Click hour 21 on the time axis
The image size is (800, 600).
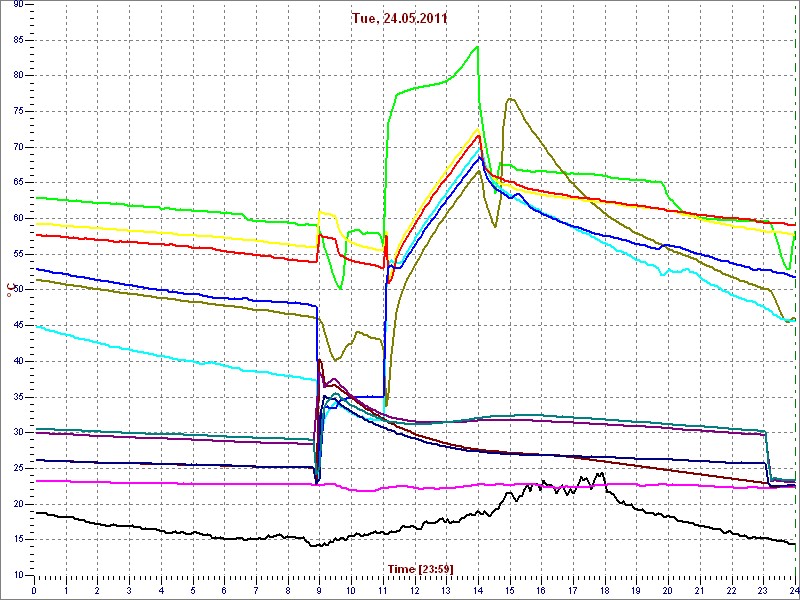tap(698, 590)
